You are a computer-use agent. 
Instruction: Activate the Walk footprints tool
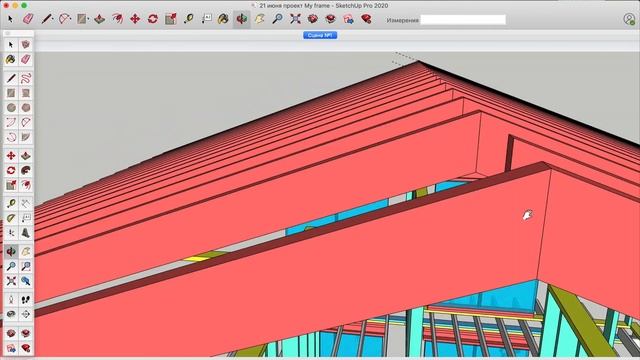[x=26, y=300]
